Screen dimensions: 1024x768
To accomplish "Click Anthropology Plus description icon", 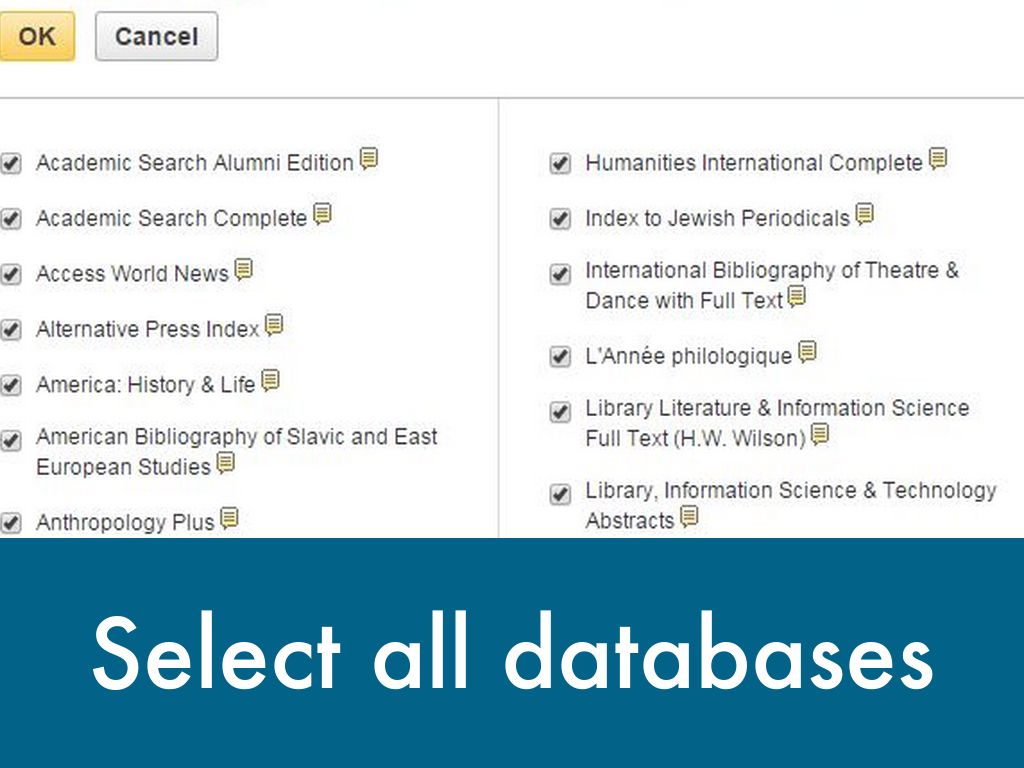I will coord(229,518).
